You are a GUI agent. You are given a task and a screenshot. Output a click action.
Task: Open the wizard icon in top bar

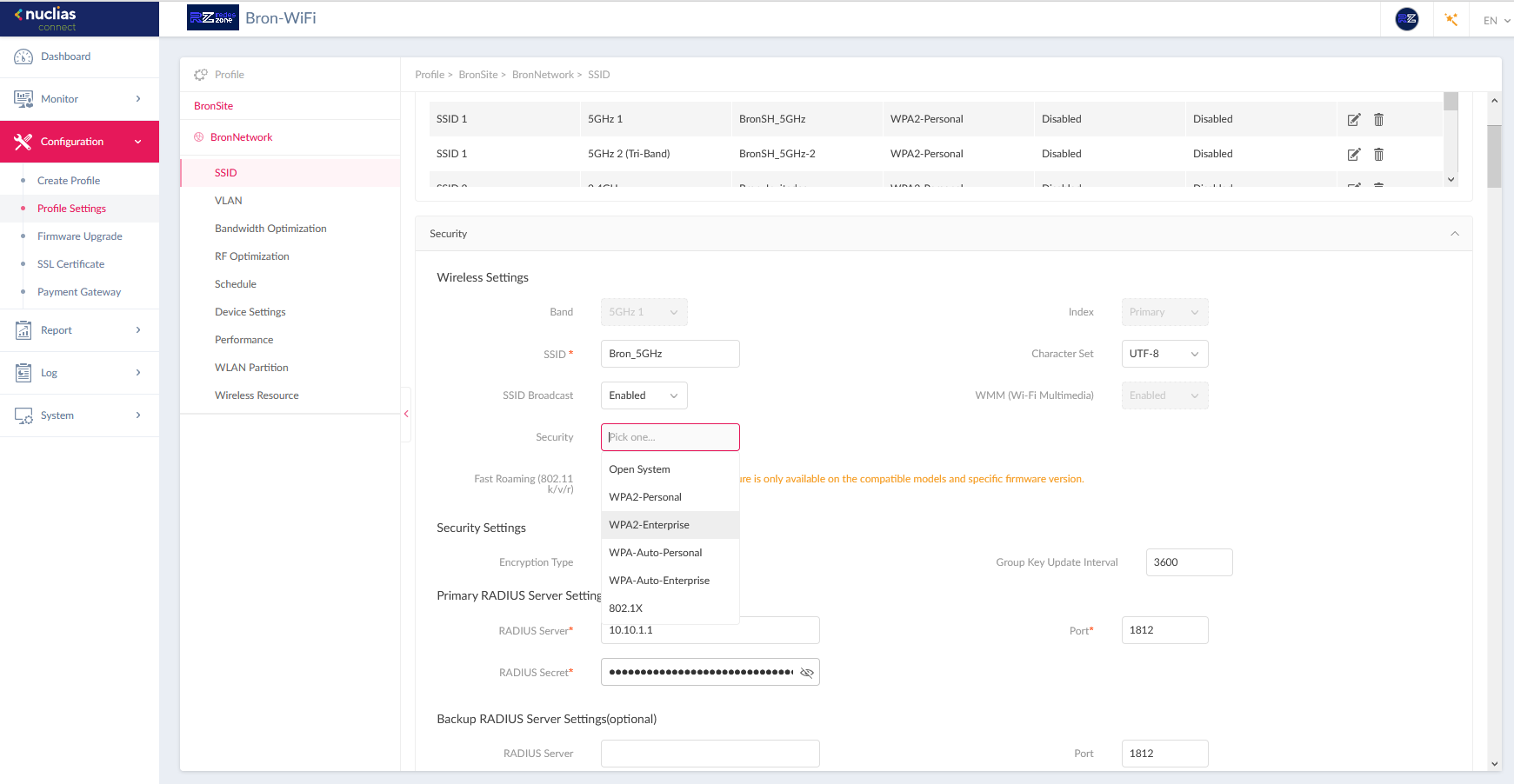coord(1451,19)
